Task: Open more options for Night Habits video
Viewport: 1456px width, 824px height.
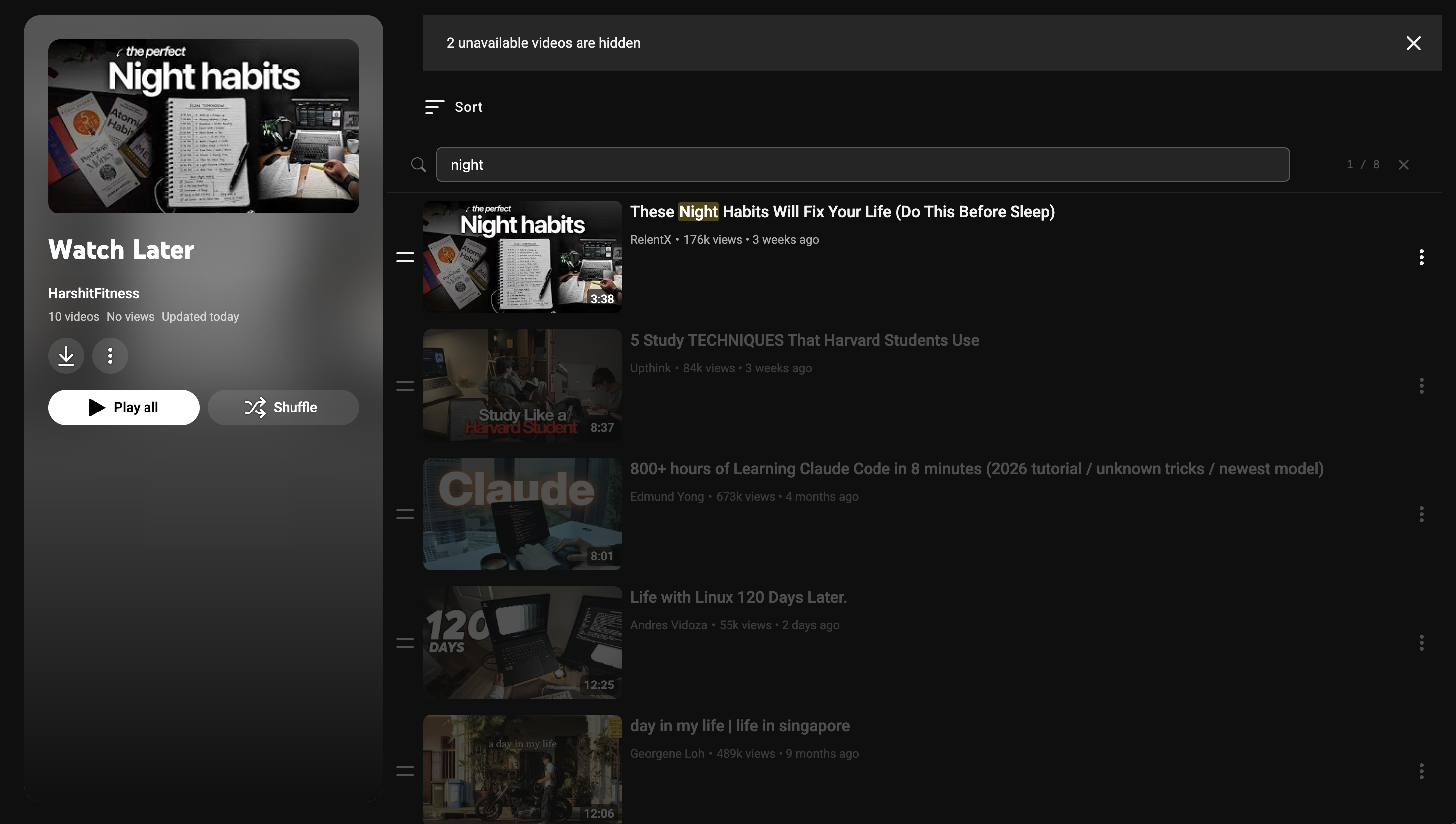Action: (x=1421, y=258)
